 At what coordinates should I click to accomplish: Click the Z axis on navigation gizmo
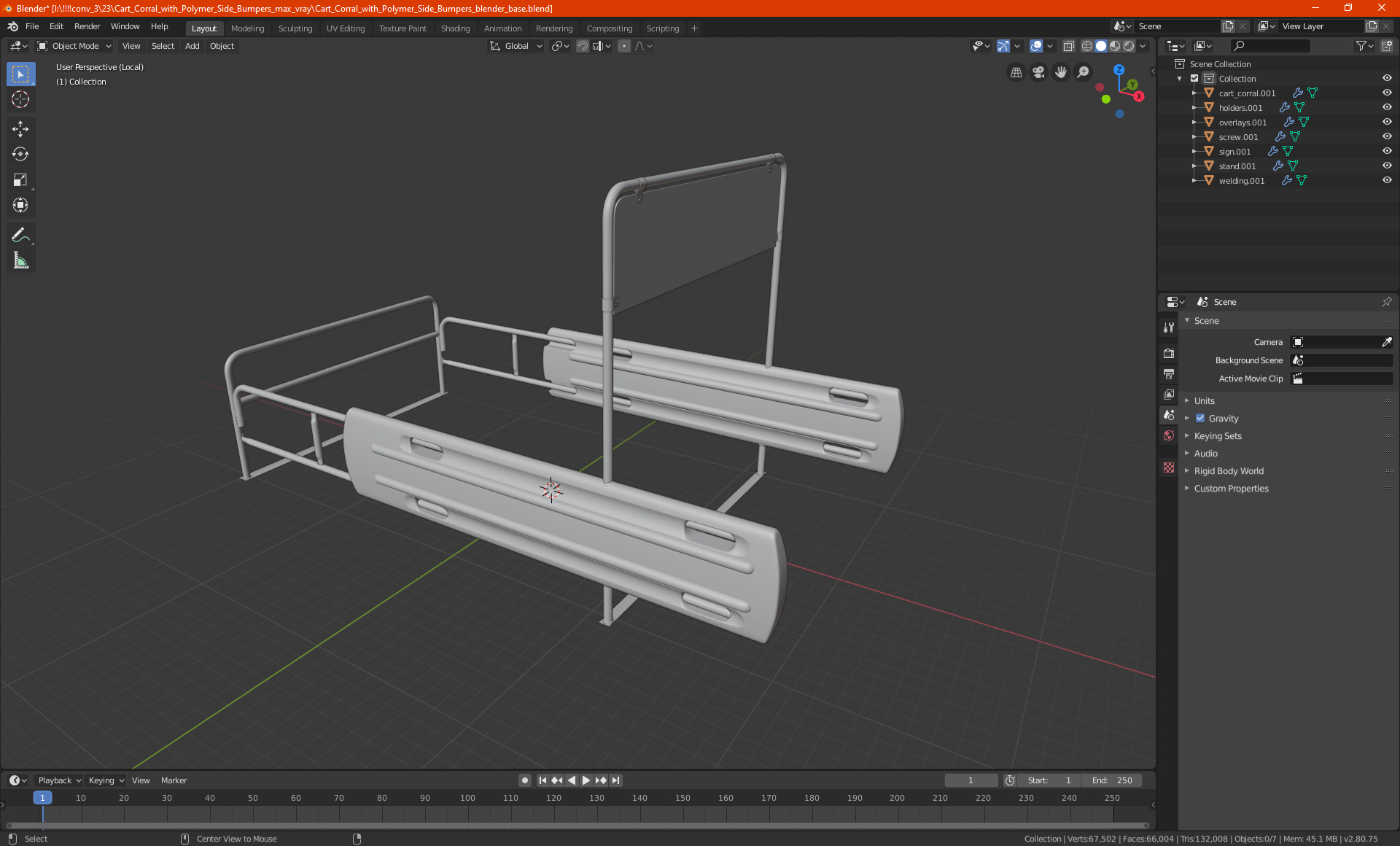click(1119, 70)
